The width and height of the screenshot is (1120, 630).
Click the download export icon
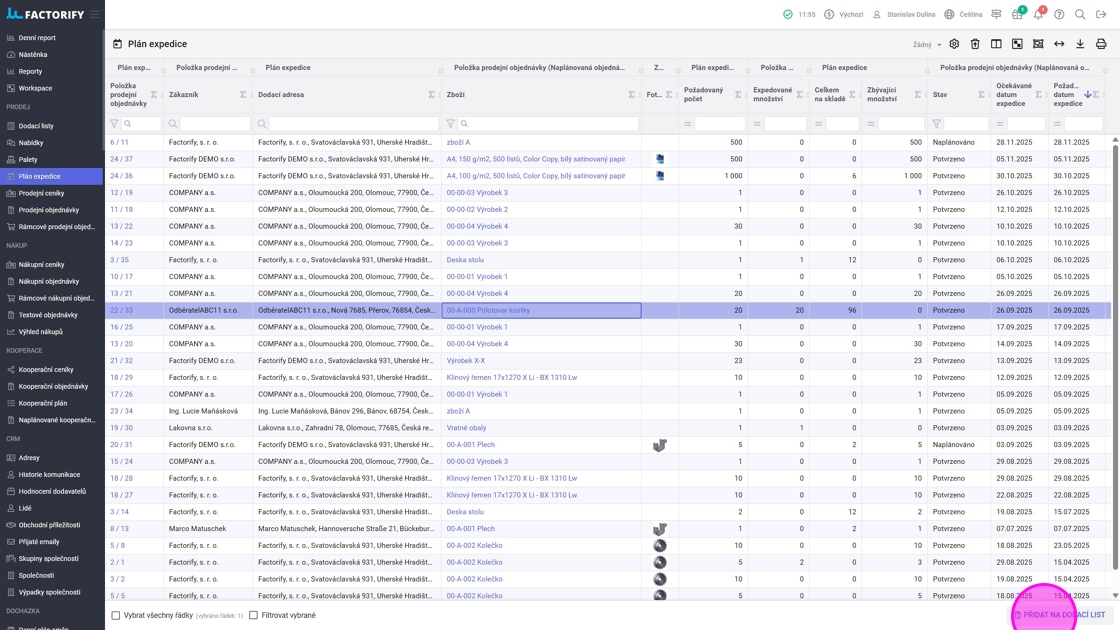pyautogui.click(x=1080, y=44)
